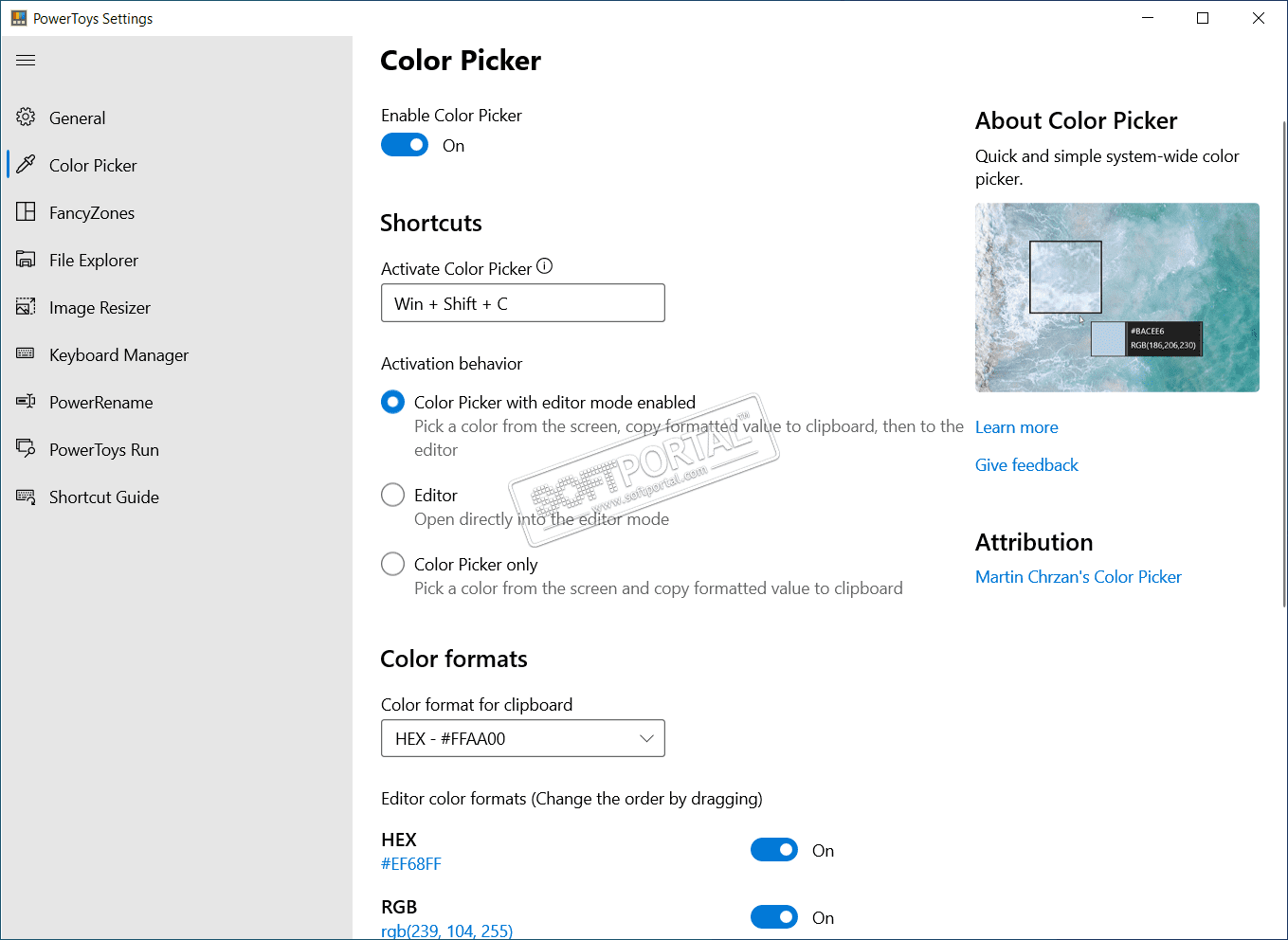This screenshot has width=1288, height=940.
Task: Select the Editor activation behavior option
Action: pyautogui.click(x=392, y=495)
